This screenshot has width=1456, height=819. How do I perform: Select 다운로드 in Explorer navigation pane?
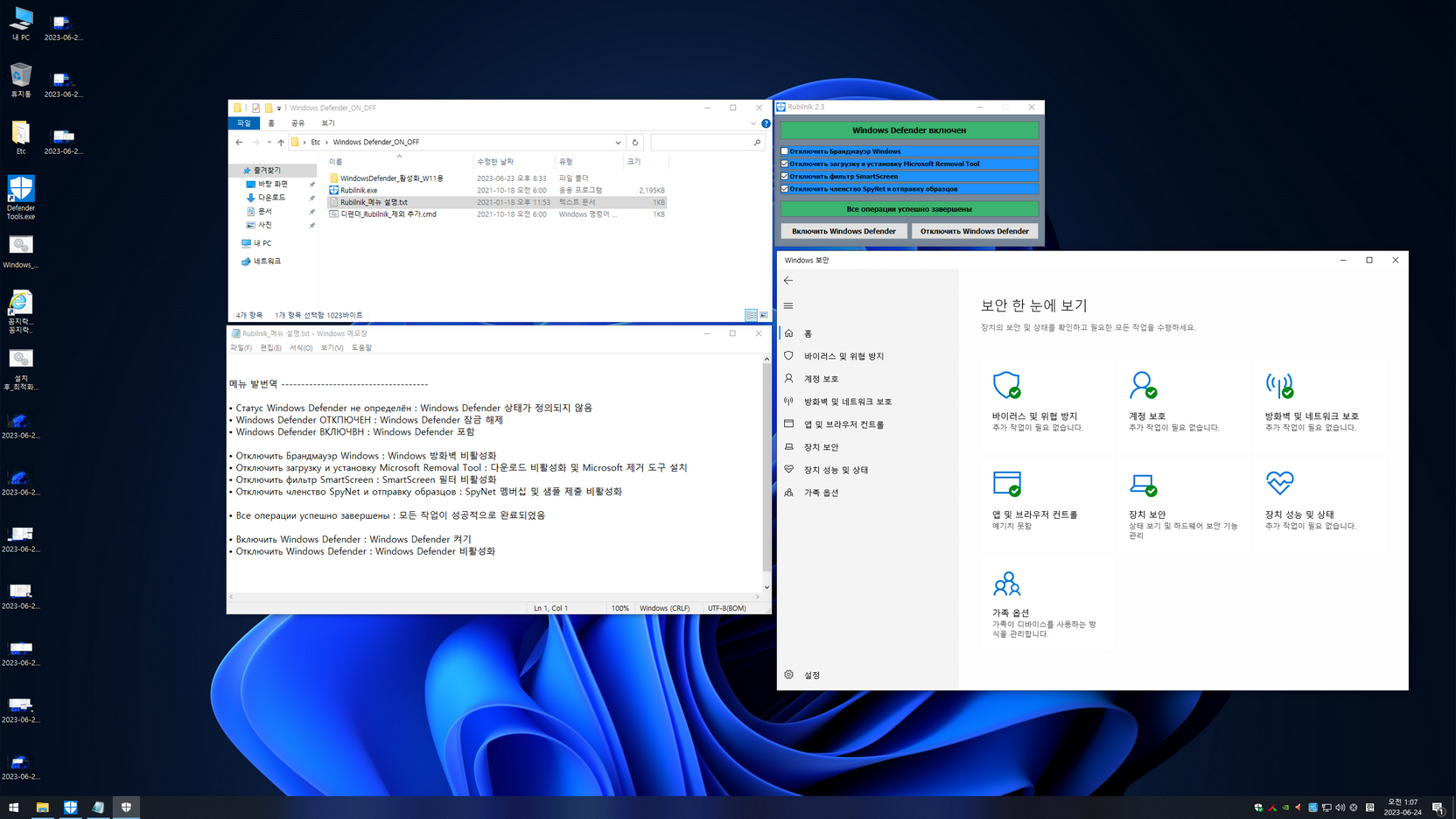pos(271,198)
